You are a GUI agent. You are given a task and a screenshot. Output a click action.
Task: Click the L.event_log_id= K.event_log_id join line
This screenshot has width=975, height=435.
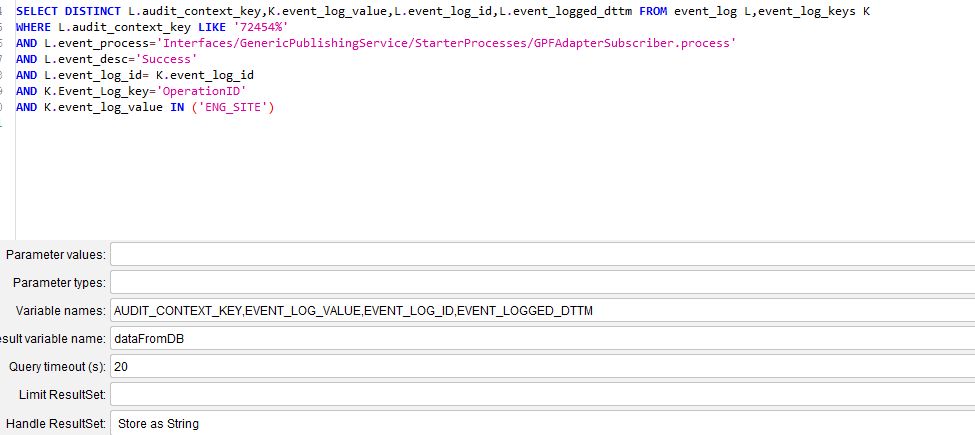pyautogui.click(x=135, y=75)
